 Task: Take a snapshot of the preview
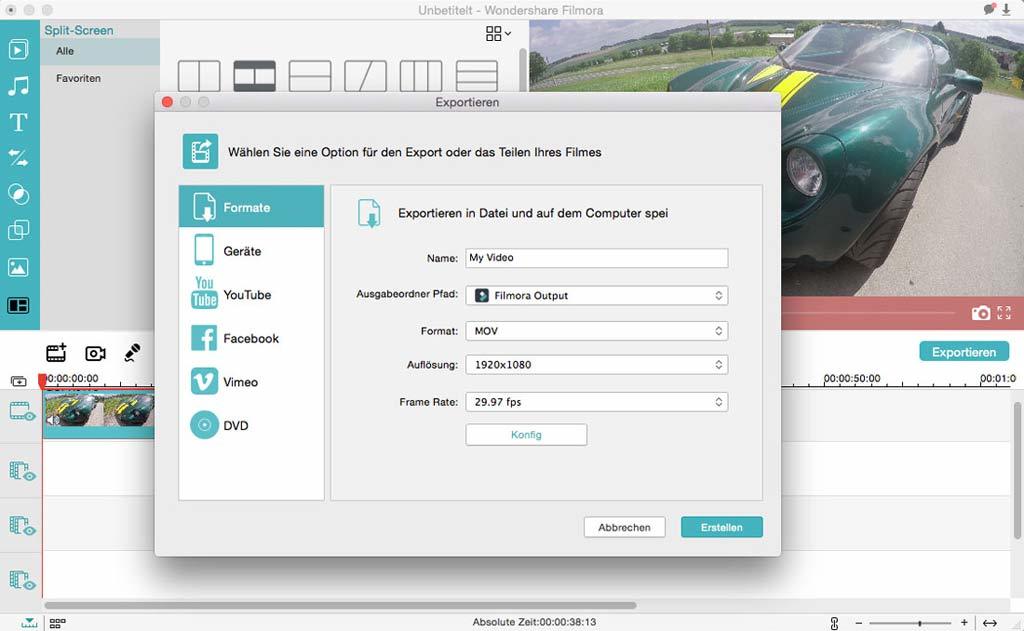(x=980, y=313)
